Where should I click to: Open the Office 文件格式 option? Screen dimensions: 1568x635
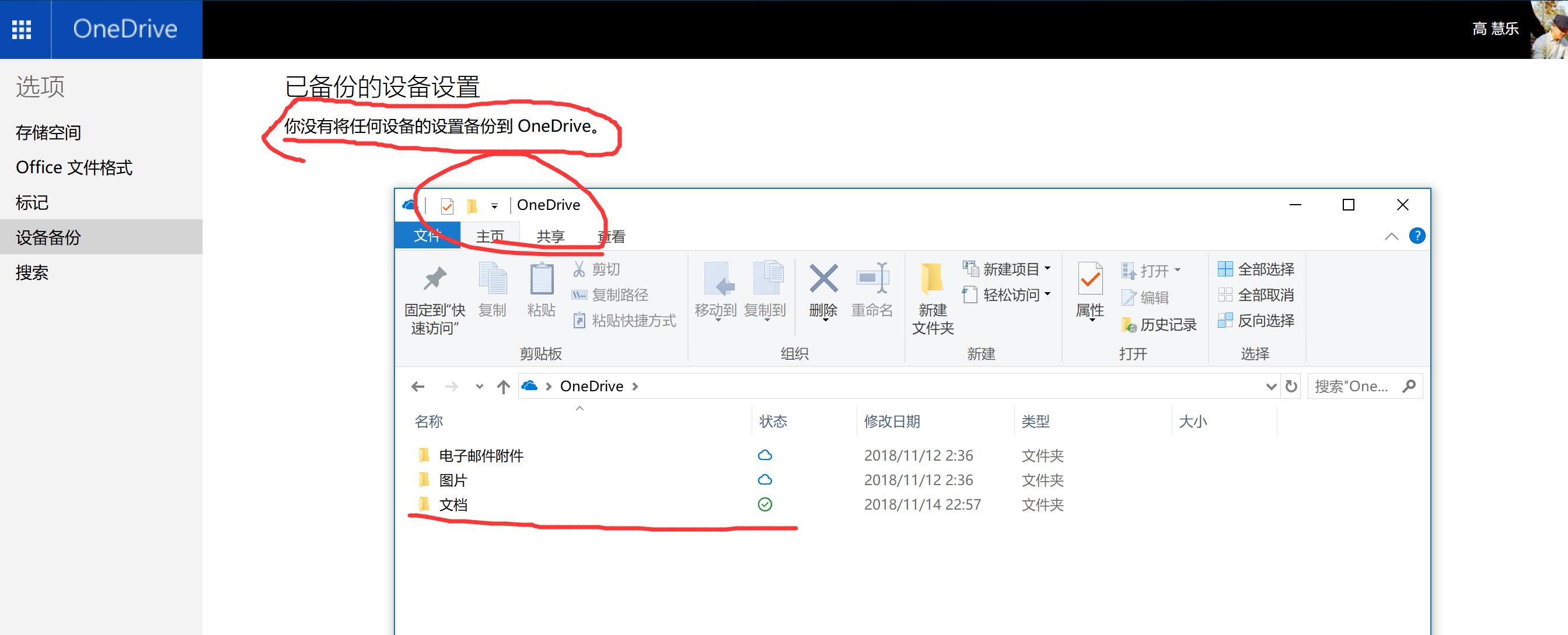[x=74, y=167]
